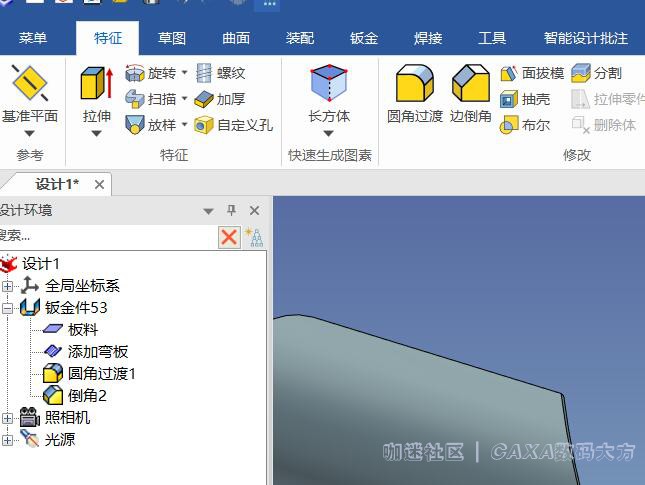This screenshot has height=485, width=645.
Task: Open the 菜单 menu
Action: pos(33,38)
